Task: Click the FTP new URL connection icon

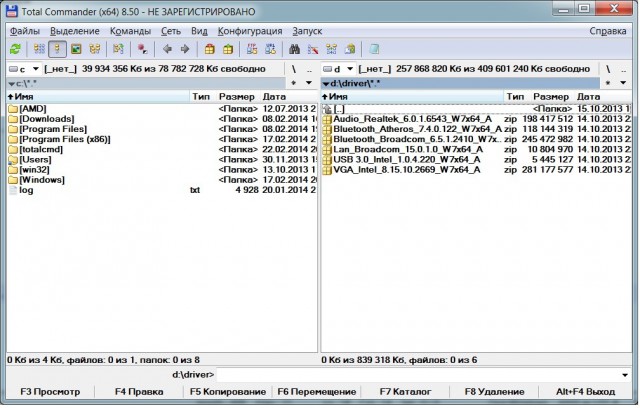Action: pyautogui.click(x=270, y=49)
